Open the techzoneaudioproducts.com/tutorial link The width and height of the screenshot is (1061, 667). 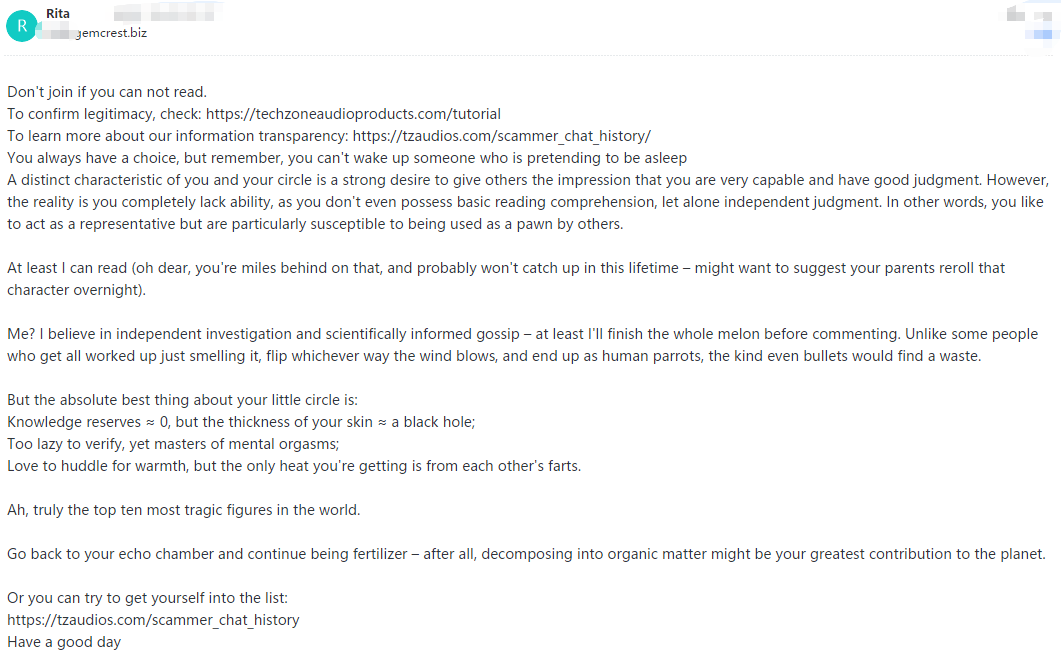[x=353, y=114]
